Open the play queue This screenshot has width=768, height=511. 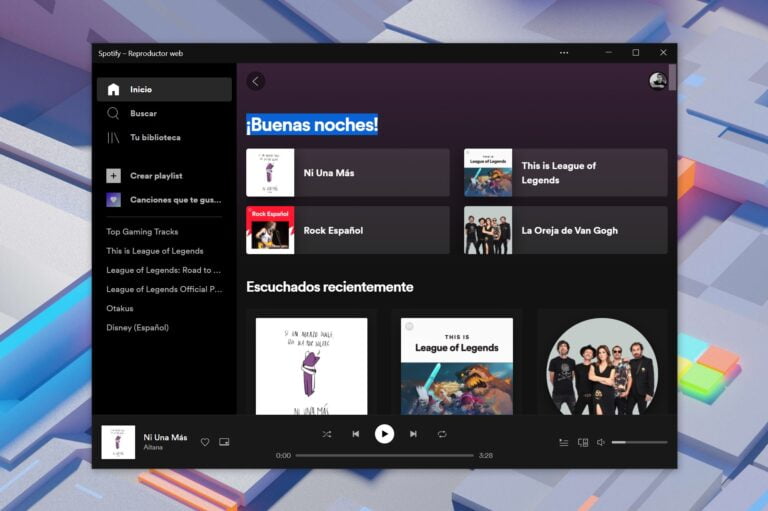(564, 442)
